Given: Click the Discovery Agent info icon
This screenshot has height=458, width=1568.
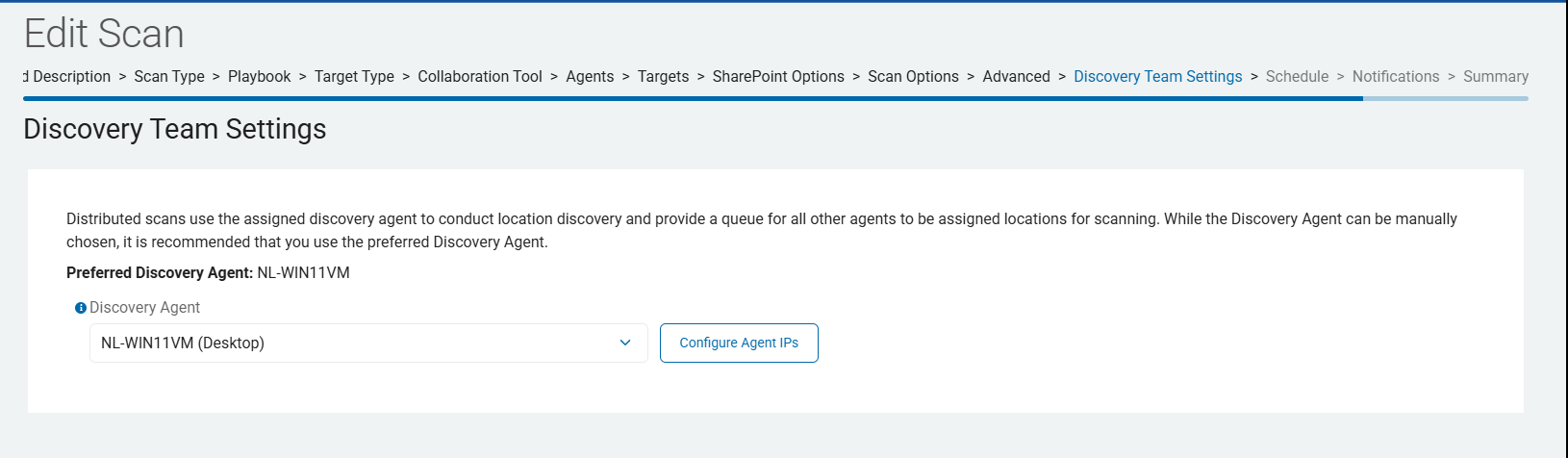Looking at the screenshot, I should [x=81, y=308].
